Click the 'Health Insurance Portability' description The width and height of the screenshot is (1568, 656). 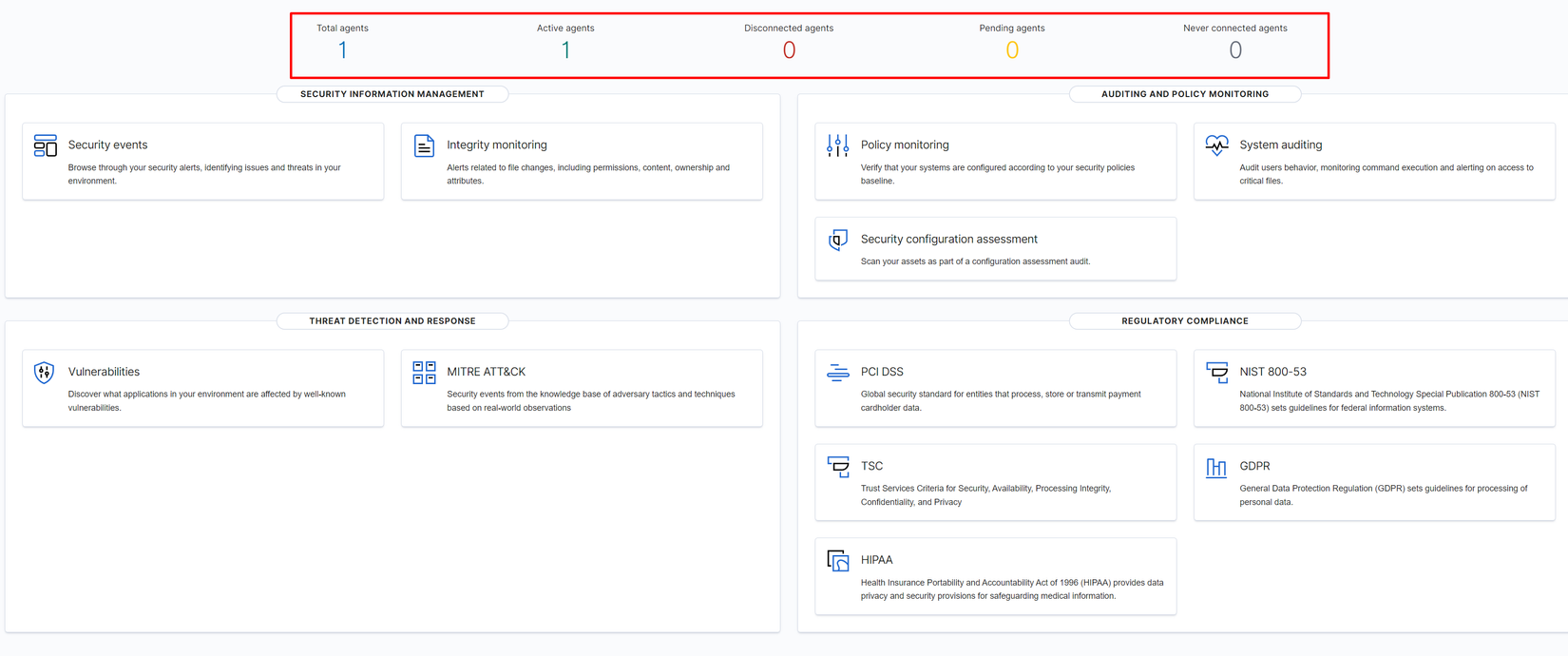(1012, 589)
